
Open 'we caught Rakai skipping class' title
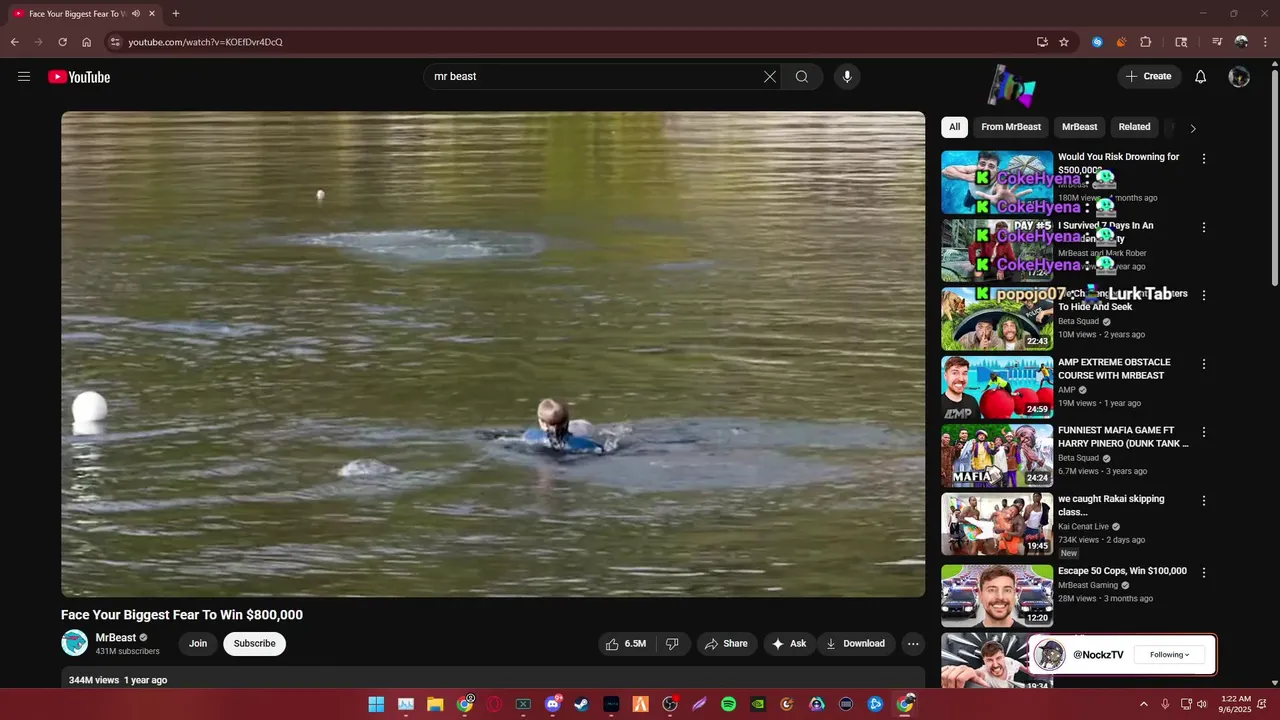[x=1111, y=505]
